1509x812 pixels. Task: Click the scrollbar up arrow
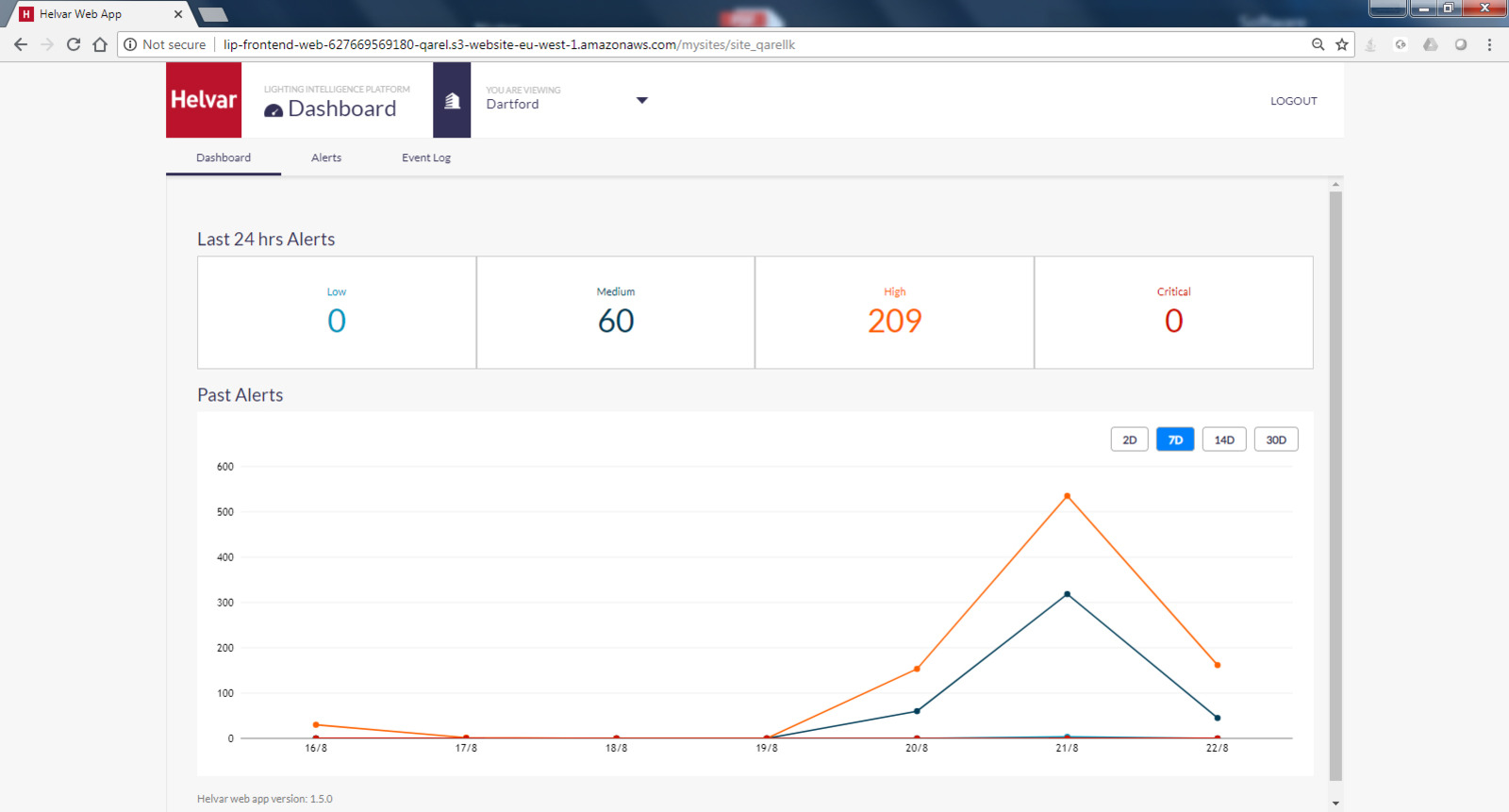point(1335,184)
